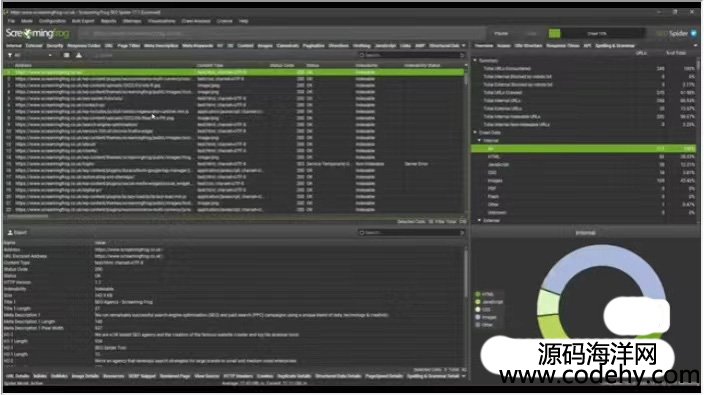Click the Pause button next to Start
Viewport: 704px width, 395px height.
[501, 33]
